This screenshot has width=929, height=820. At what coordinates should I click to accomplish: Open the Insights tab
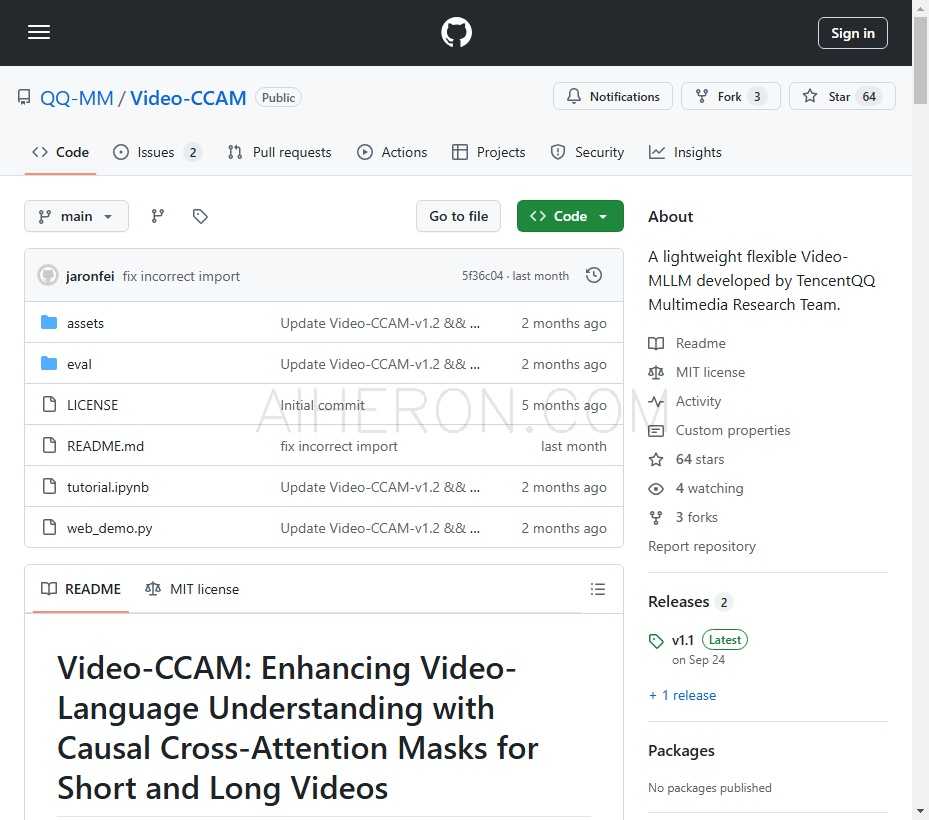[685, 152]
